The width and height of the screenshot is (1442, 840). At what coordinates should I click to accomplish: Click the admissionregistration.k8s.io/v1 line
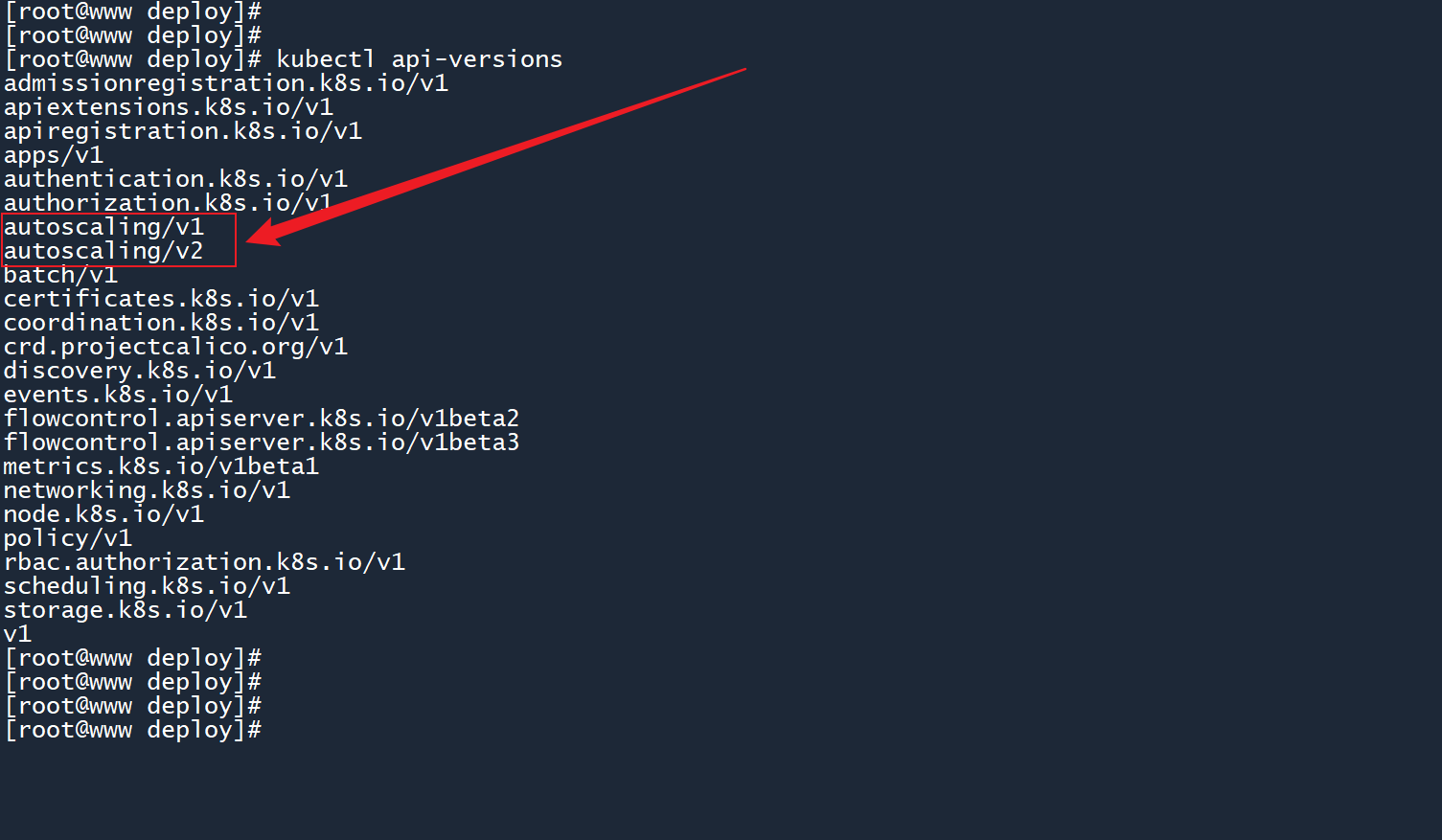[x=226, y=83]
